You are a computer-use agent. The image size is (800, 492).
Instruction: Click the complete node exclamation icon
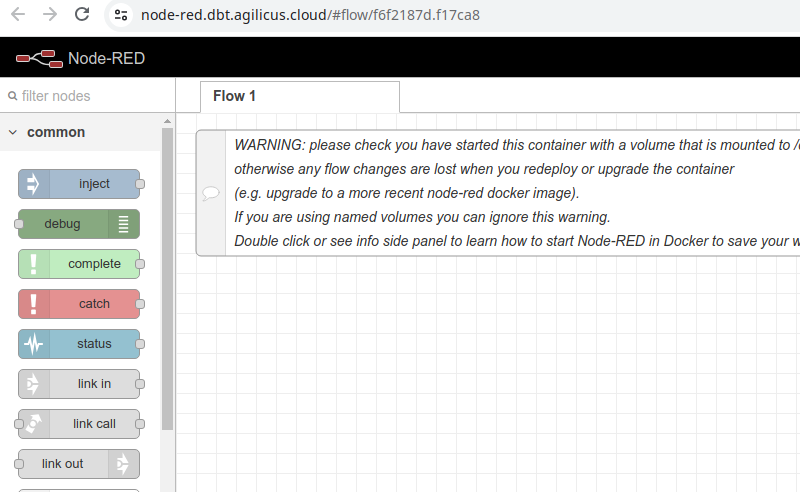(34, 264)
